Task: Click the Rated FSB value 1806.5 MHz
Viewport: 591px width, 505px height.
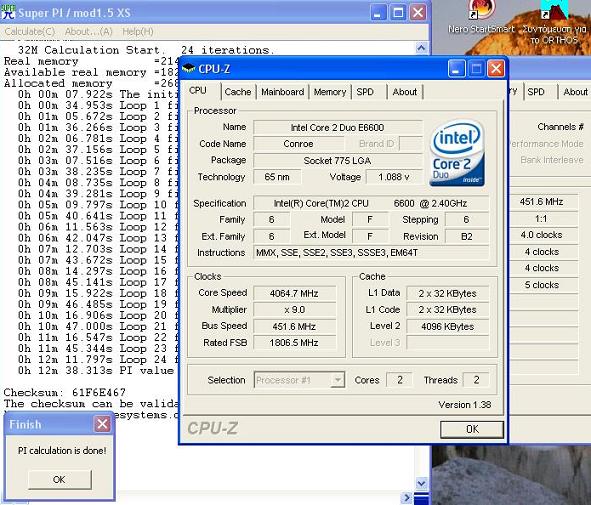Action: pyautogui.click(x=294, y=343)
